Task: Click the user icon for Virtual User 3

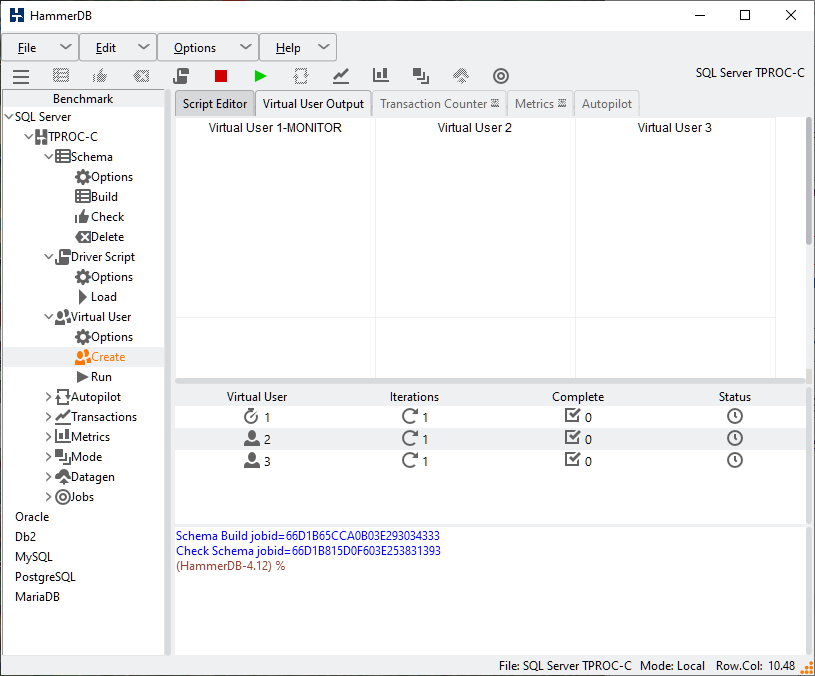Action: click(x=252, y=460)
